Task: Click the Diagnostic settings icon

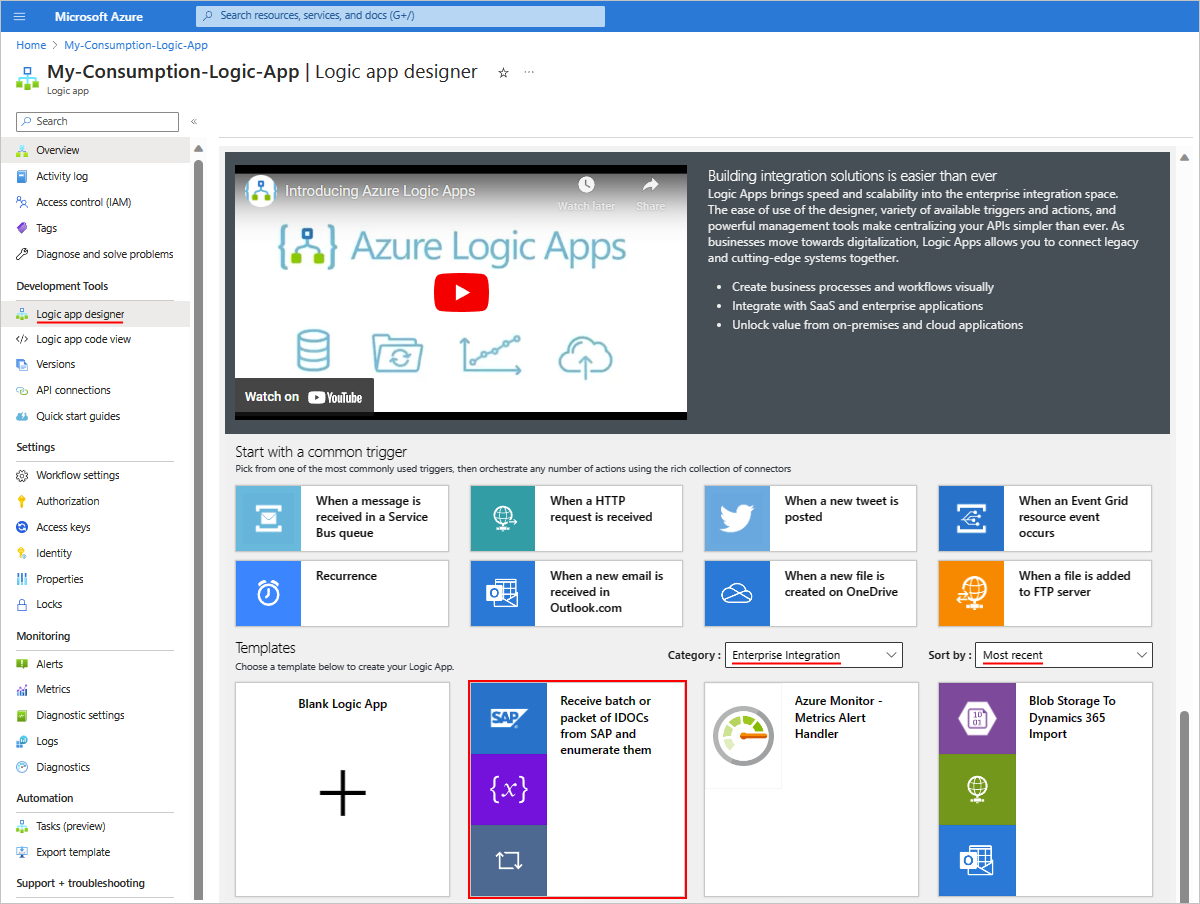Action: pos(23,715)
